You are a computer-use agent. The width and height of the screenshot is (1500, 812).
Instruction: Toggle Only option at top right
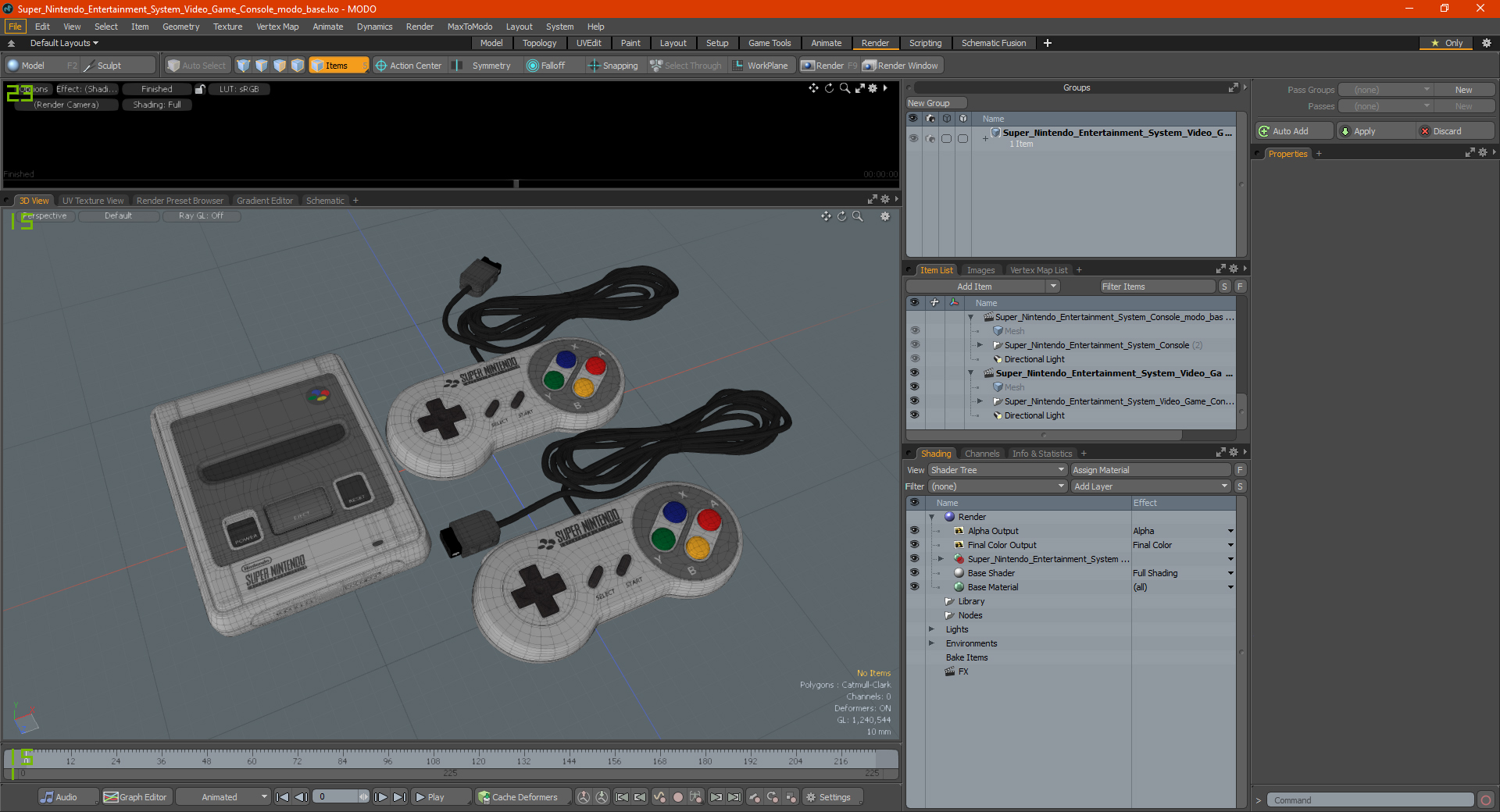pyautogui.click(x=1447, y=43)
